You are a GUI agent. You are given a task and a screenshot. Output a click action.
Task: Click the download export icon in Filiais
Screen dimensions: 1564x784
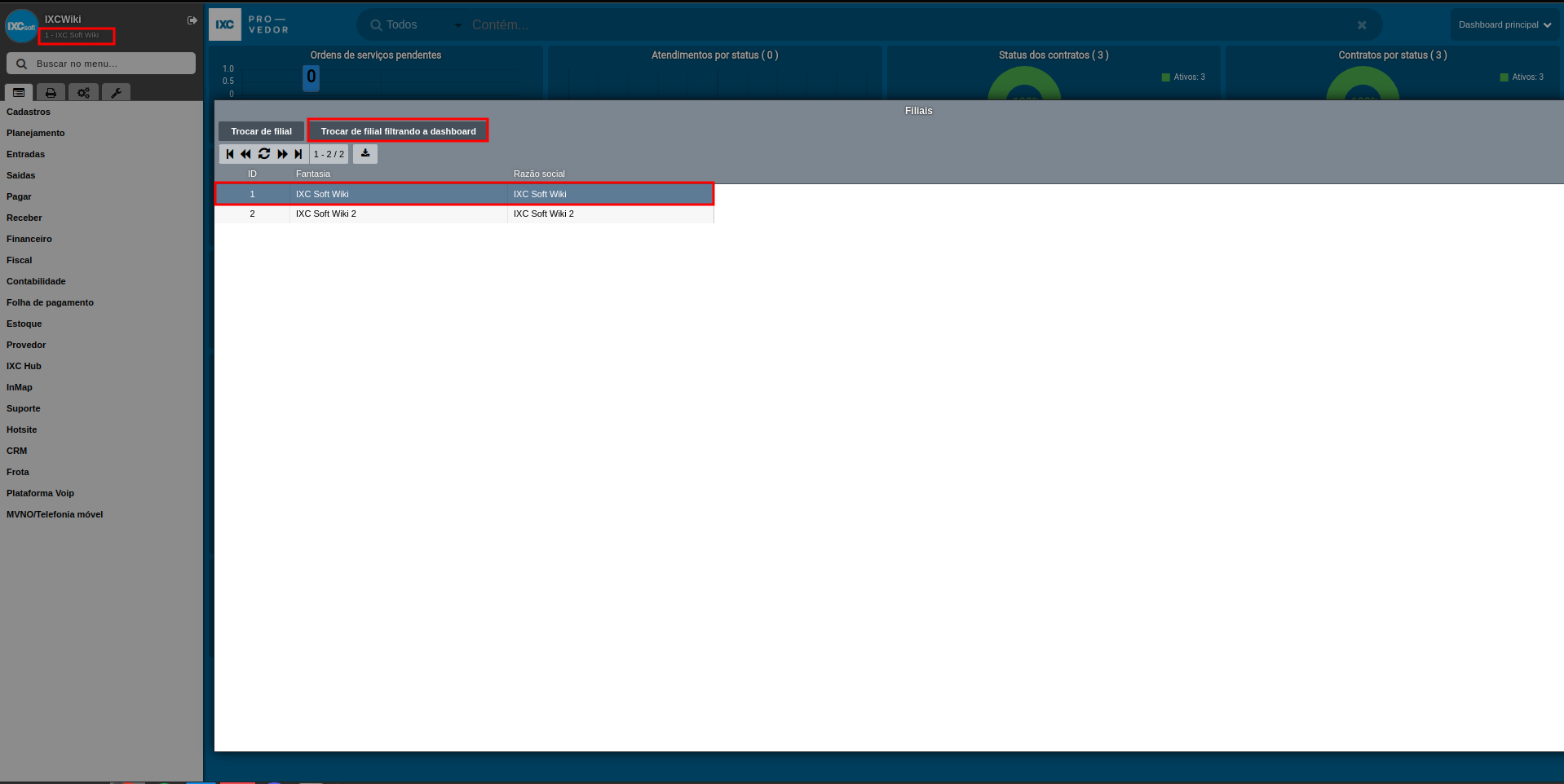tap(365, 153)
